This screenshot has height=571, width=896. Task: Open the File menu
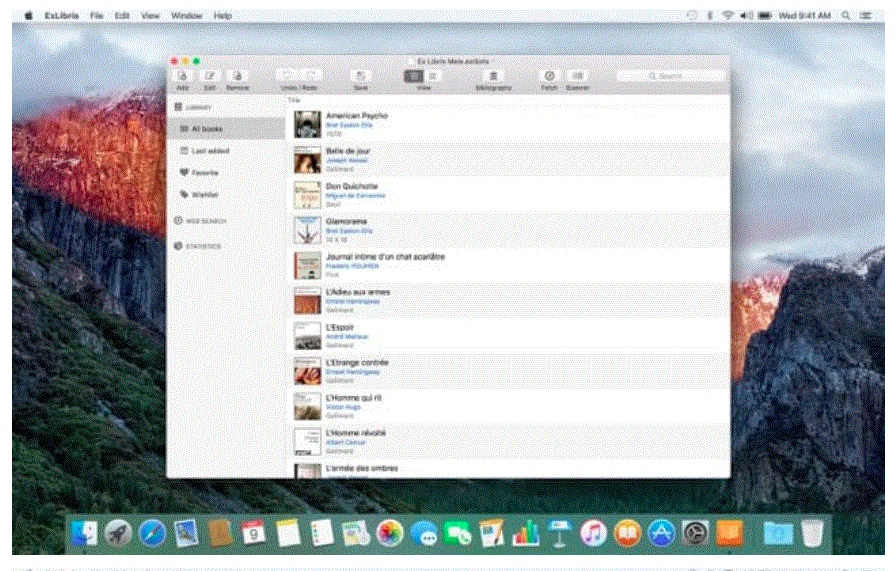(97, 15)
